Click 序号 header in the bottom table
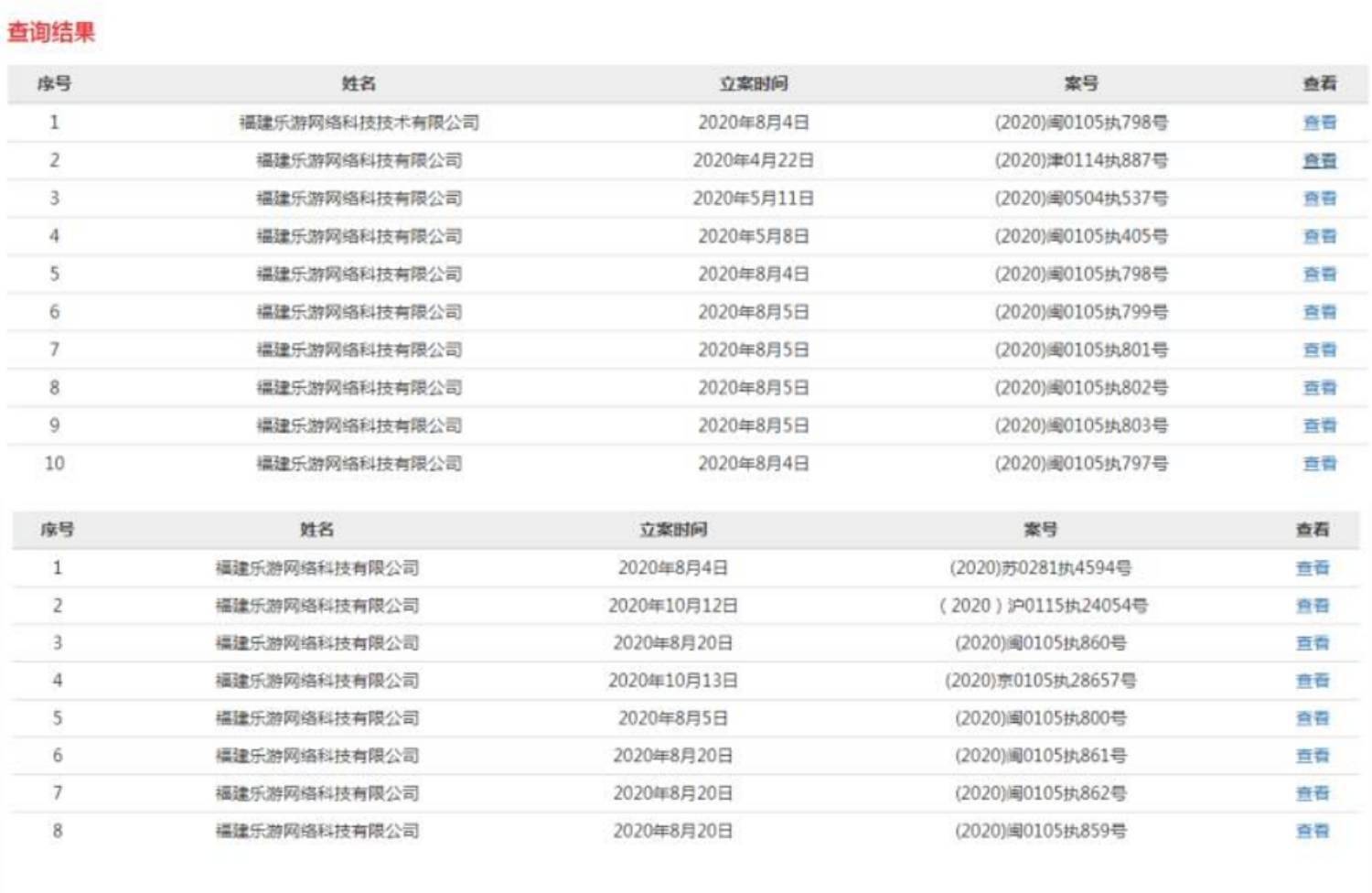This screenshot has height=893, width=1372. (x=57, y=530)
